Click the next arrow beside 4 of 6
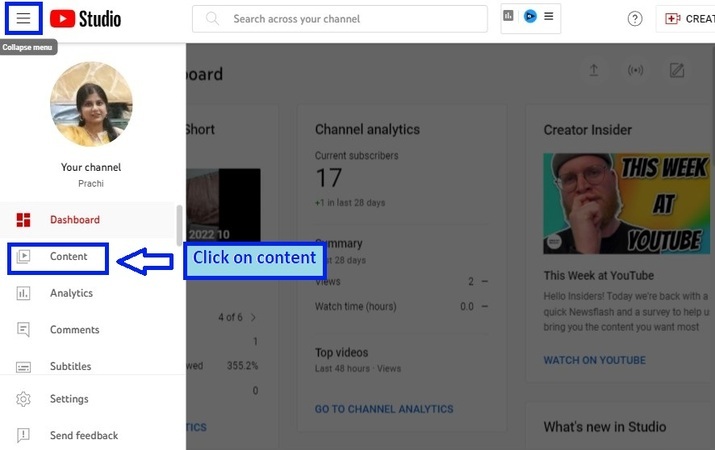 tap(254, 317)
